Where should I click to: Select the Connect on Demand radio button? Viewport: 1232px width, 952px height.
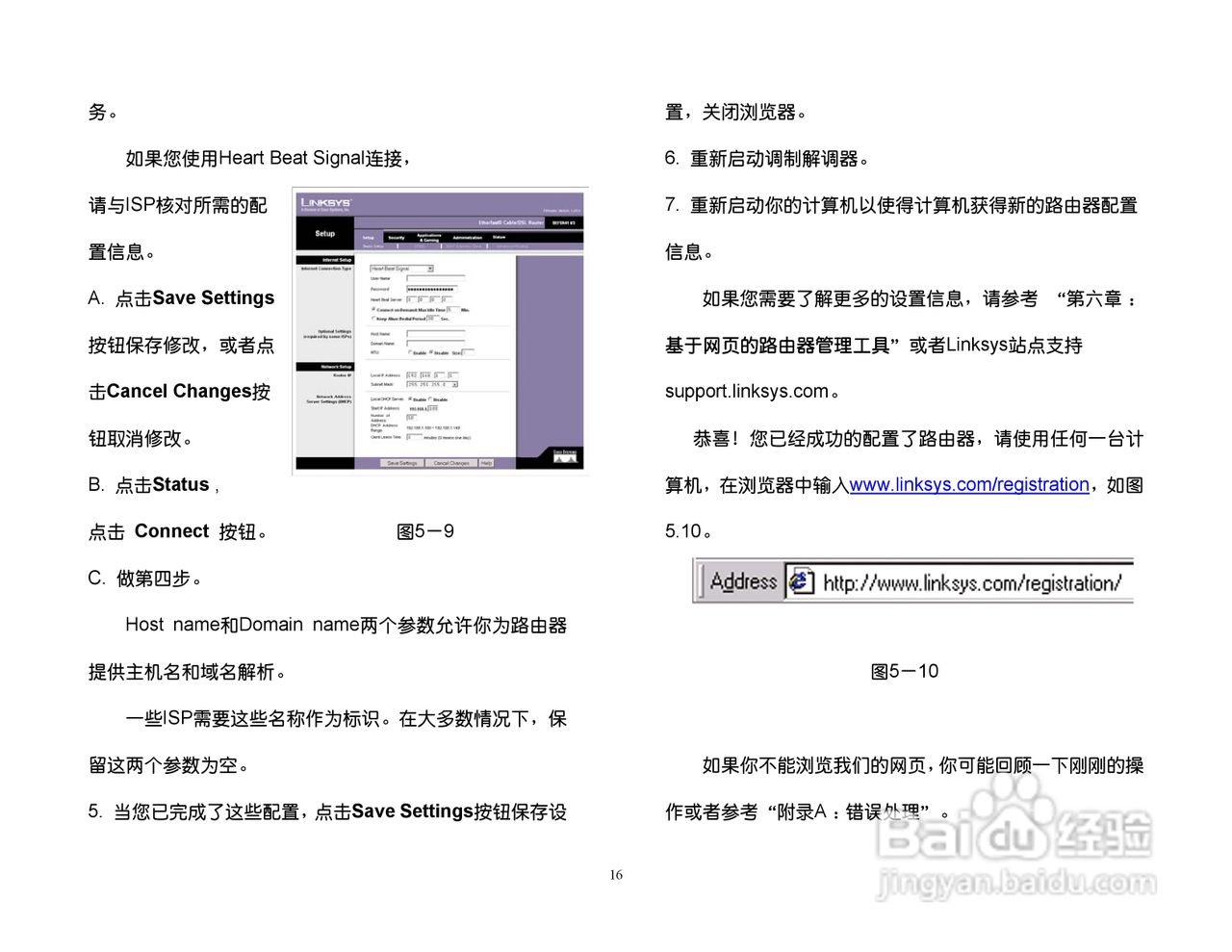pyautogui.click(x=372, y=308)
